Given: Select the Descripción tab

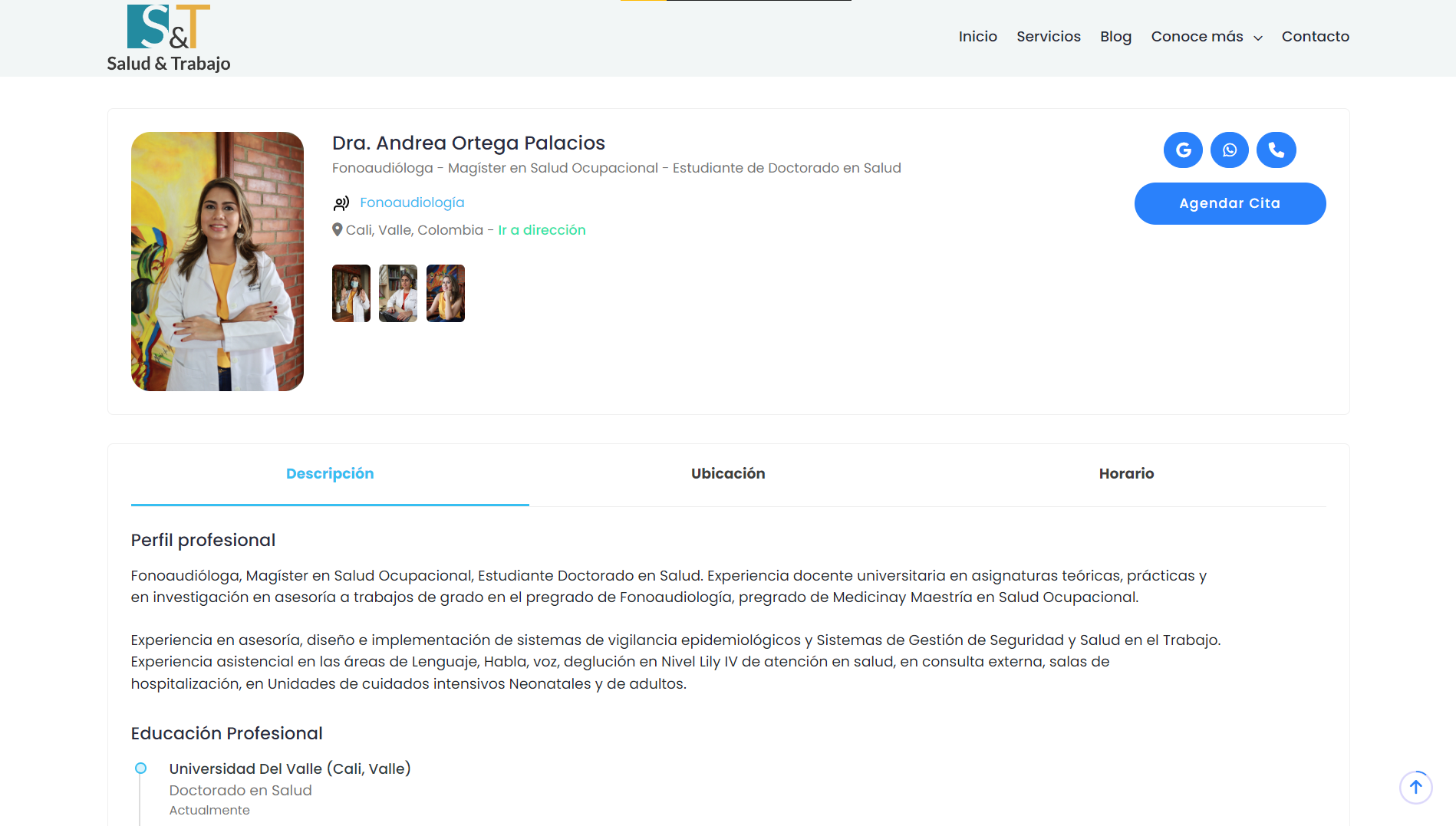Looking at the screenshot, I should tap(330, 474).
